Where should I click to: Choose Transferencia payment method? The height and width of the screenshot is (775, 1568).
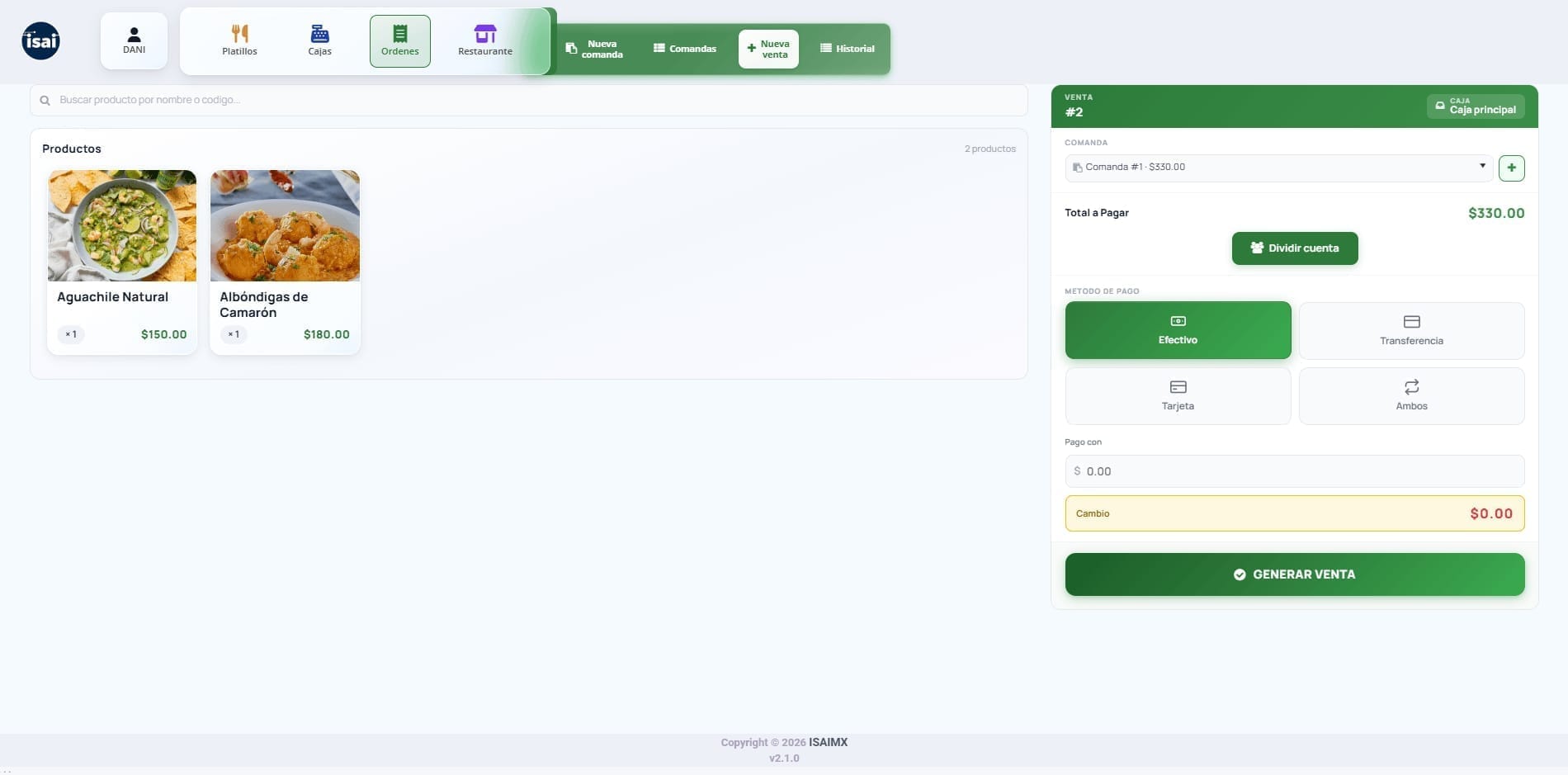coord(1411,330)
